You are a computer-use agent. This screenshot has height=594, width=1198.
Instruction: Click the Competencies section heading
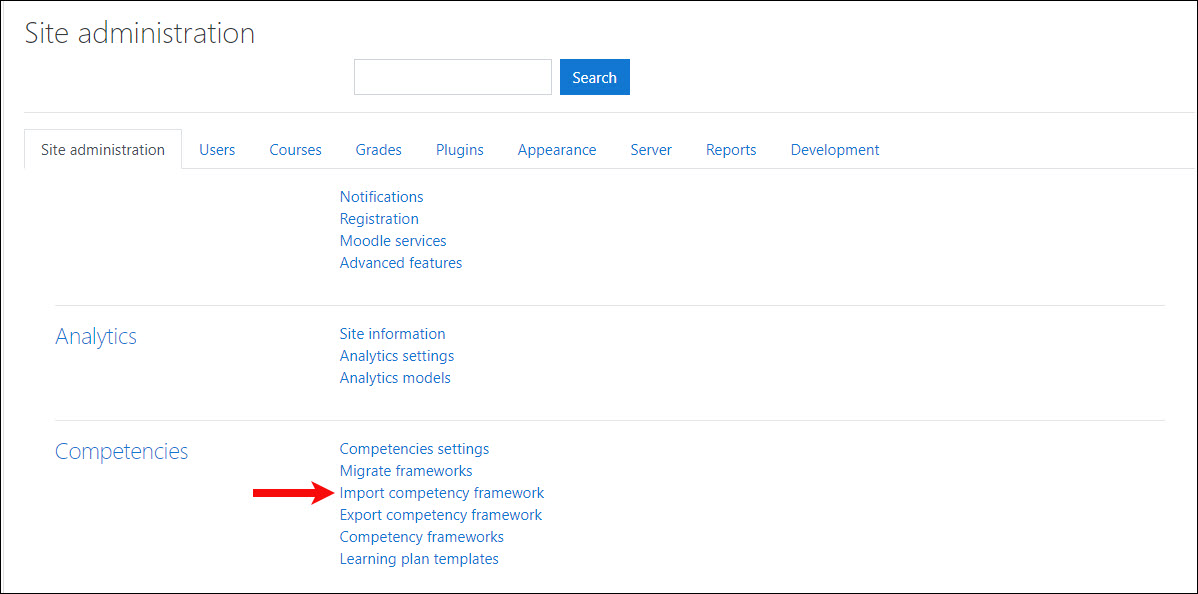coord(121,451)
